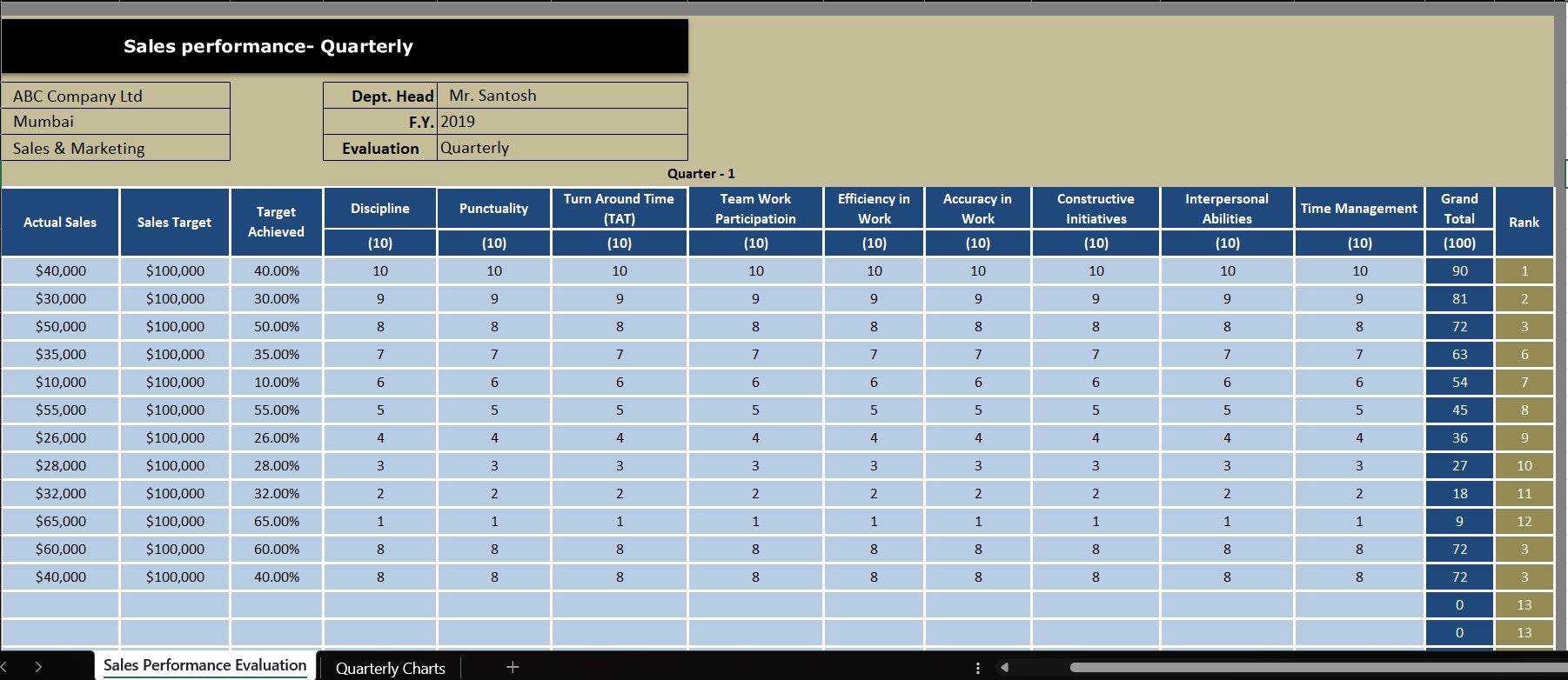Select the $65,000 actual sales cell
This screenshot has height=680, width=1568.
coord(60,522)
